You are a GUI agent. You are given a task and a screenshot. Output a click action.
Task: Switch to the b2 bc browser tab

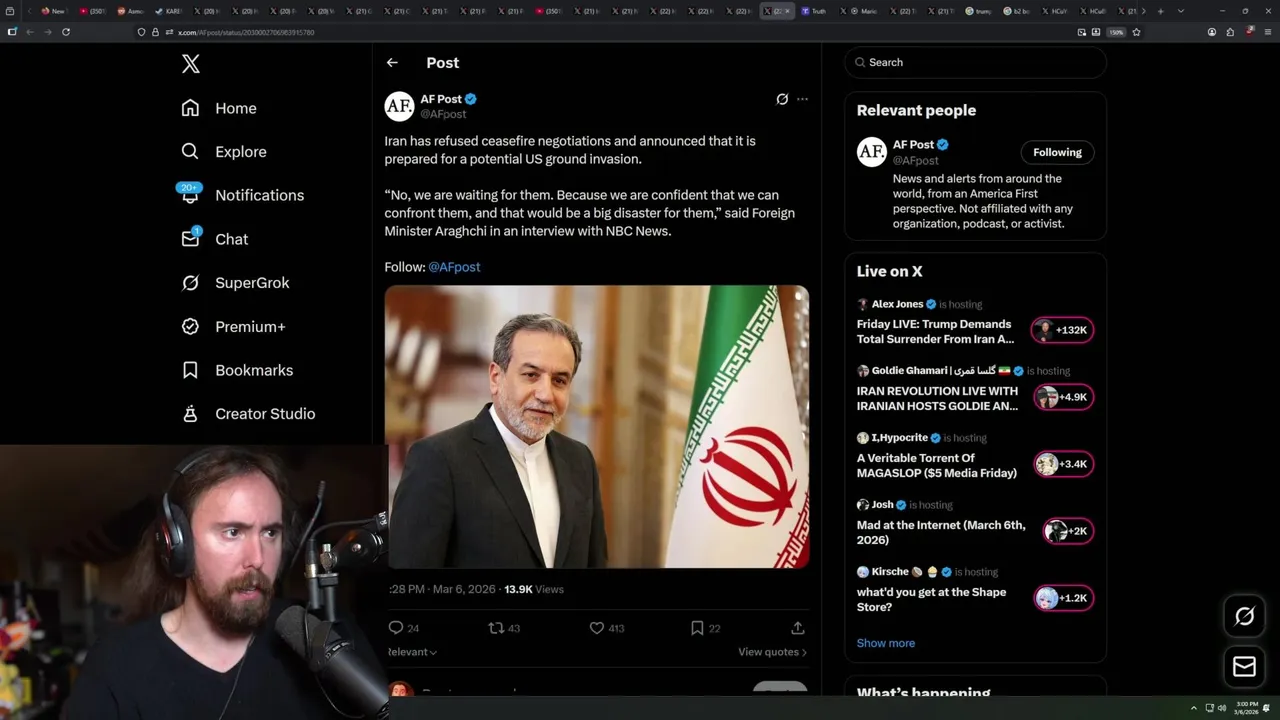[1017, 11]
